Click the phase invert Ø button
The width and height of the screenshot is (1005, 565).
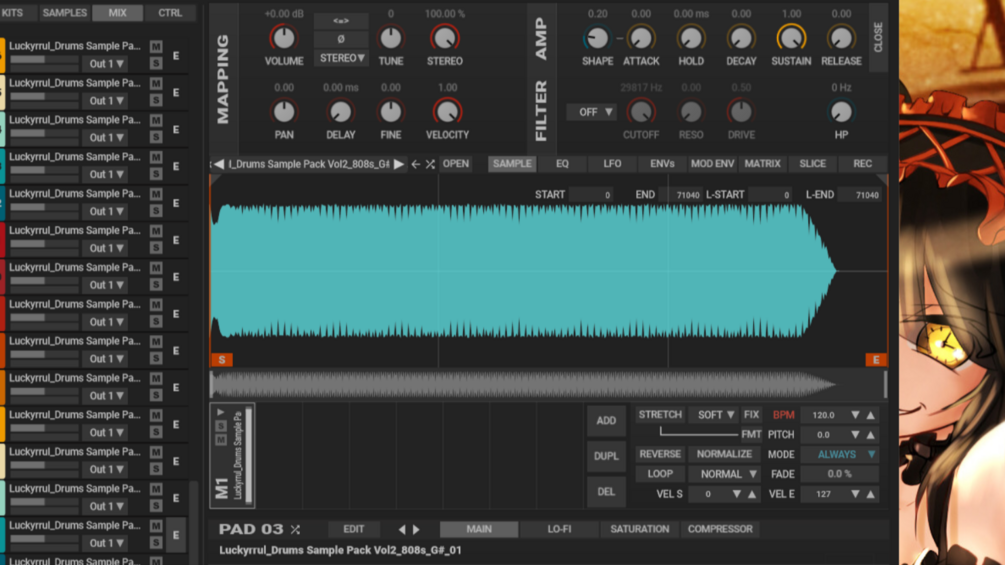(x=341, y=39)
